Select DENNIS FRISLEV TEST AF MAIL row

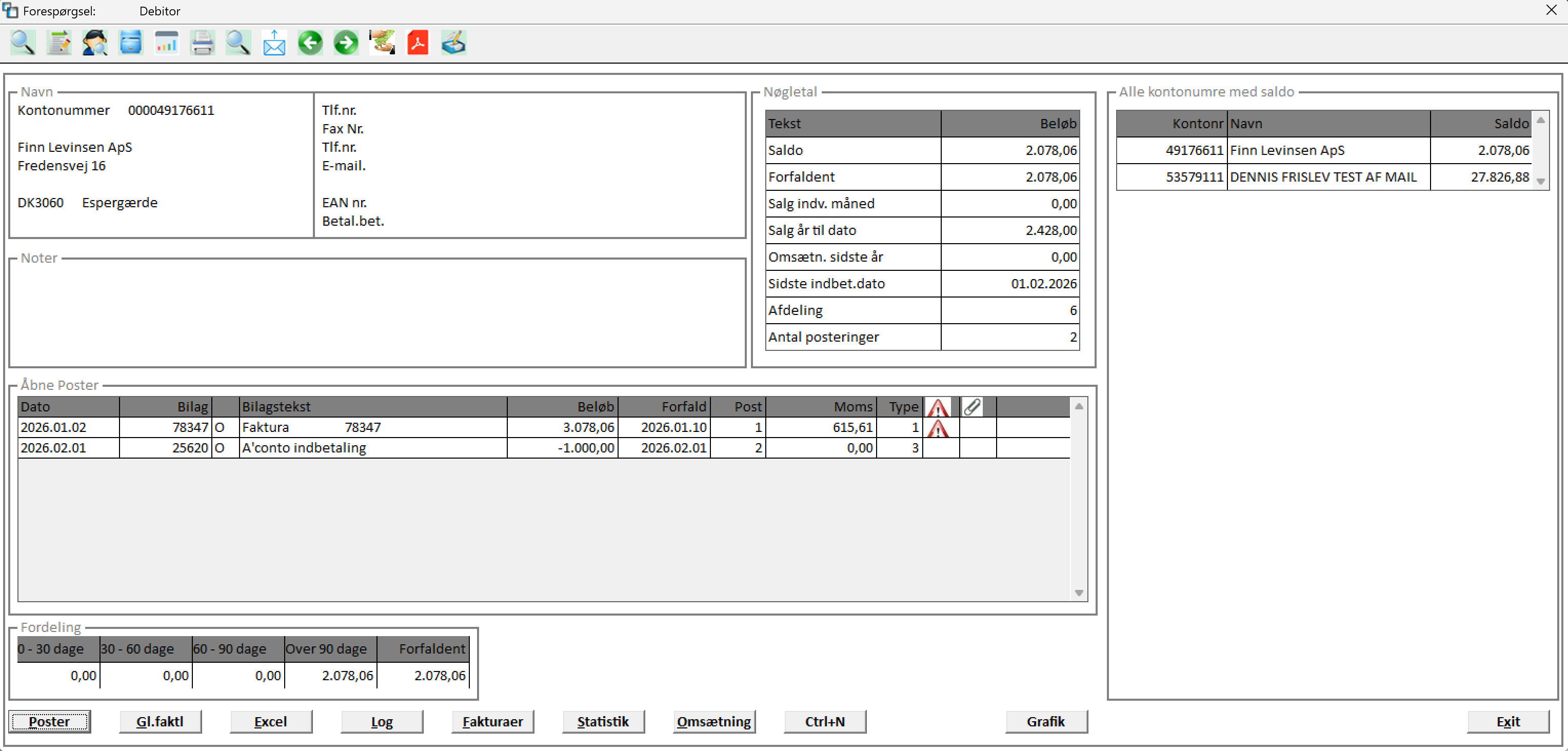(1324, 177)
